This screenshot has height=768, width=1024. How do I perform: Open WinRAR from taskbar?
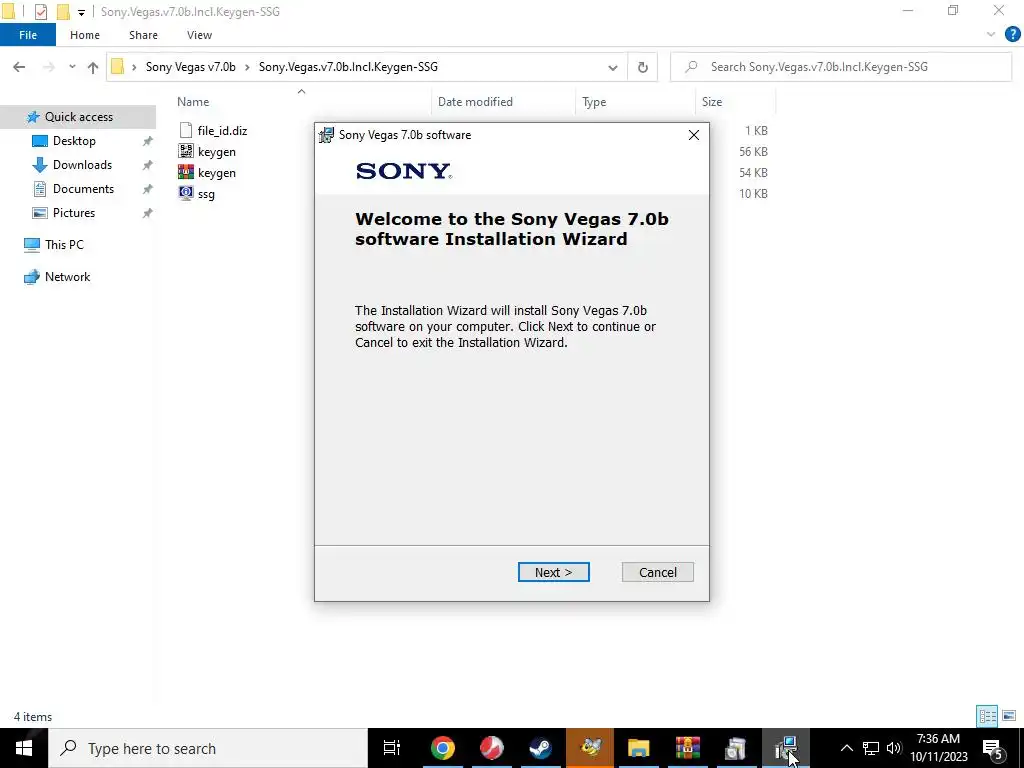[687, 748]
